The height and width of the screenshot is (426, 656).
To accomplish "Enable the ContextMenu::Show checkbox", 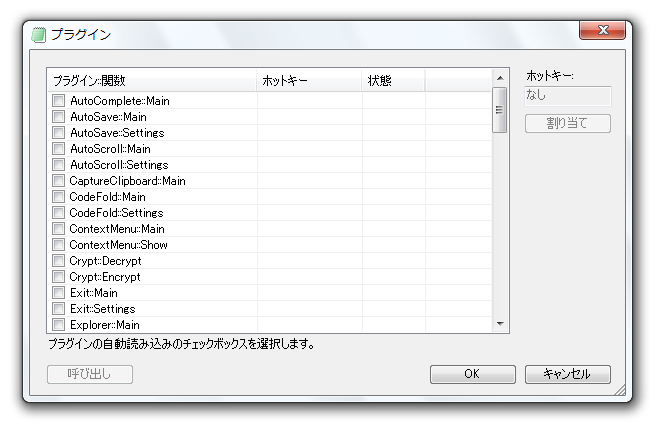I will (x=59, y=244).
